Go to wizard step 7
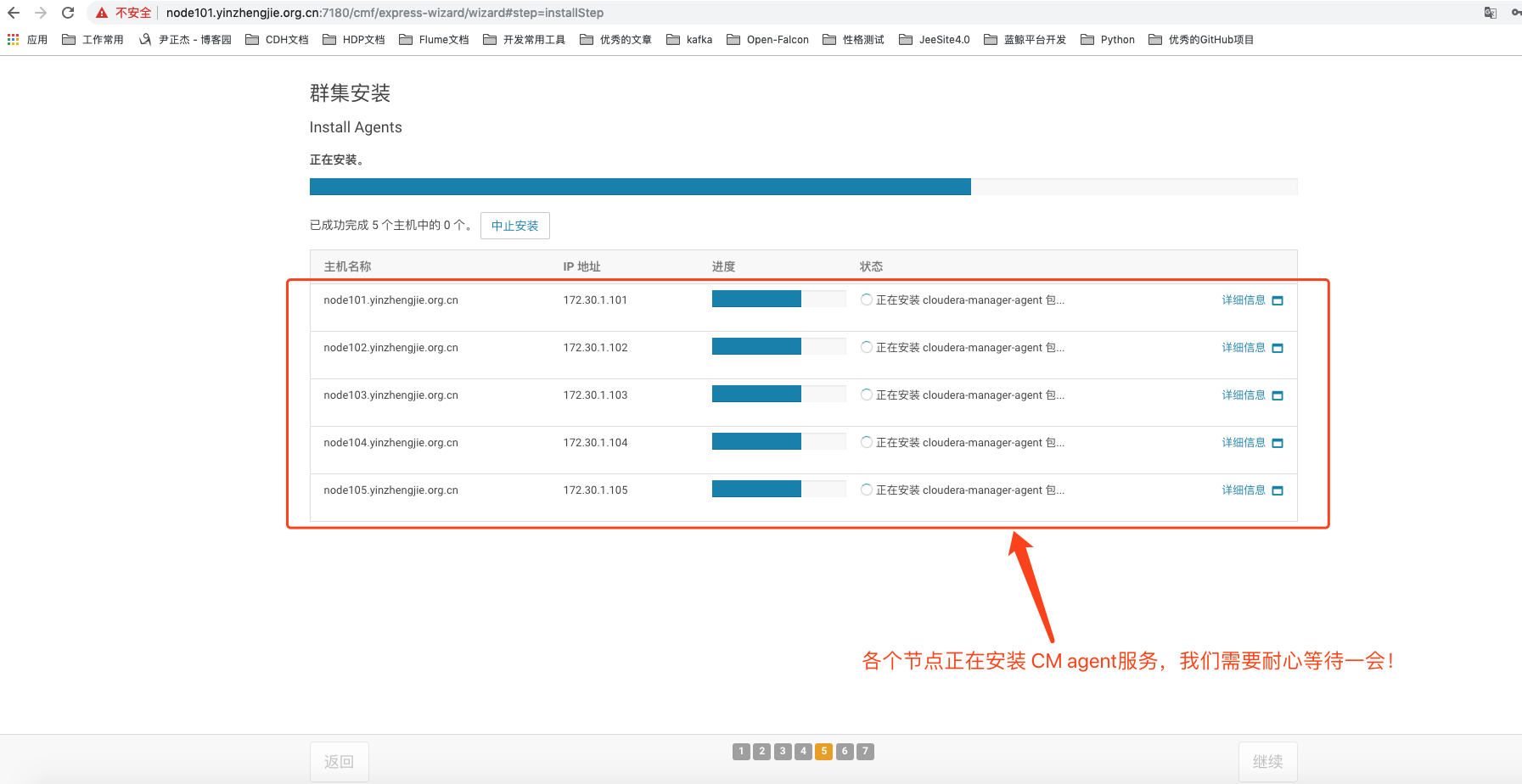The height and width of the screenshot is (784, 1522). click(x=865, y=751)
